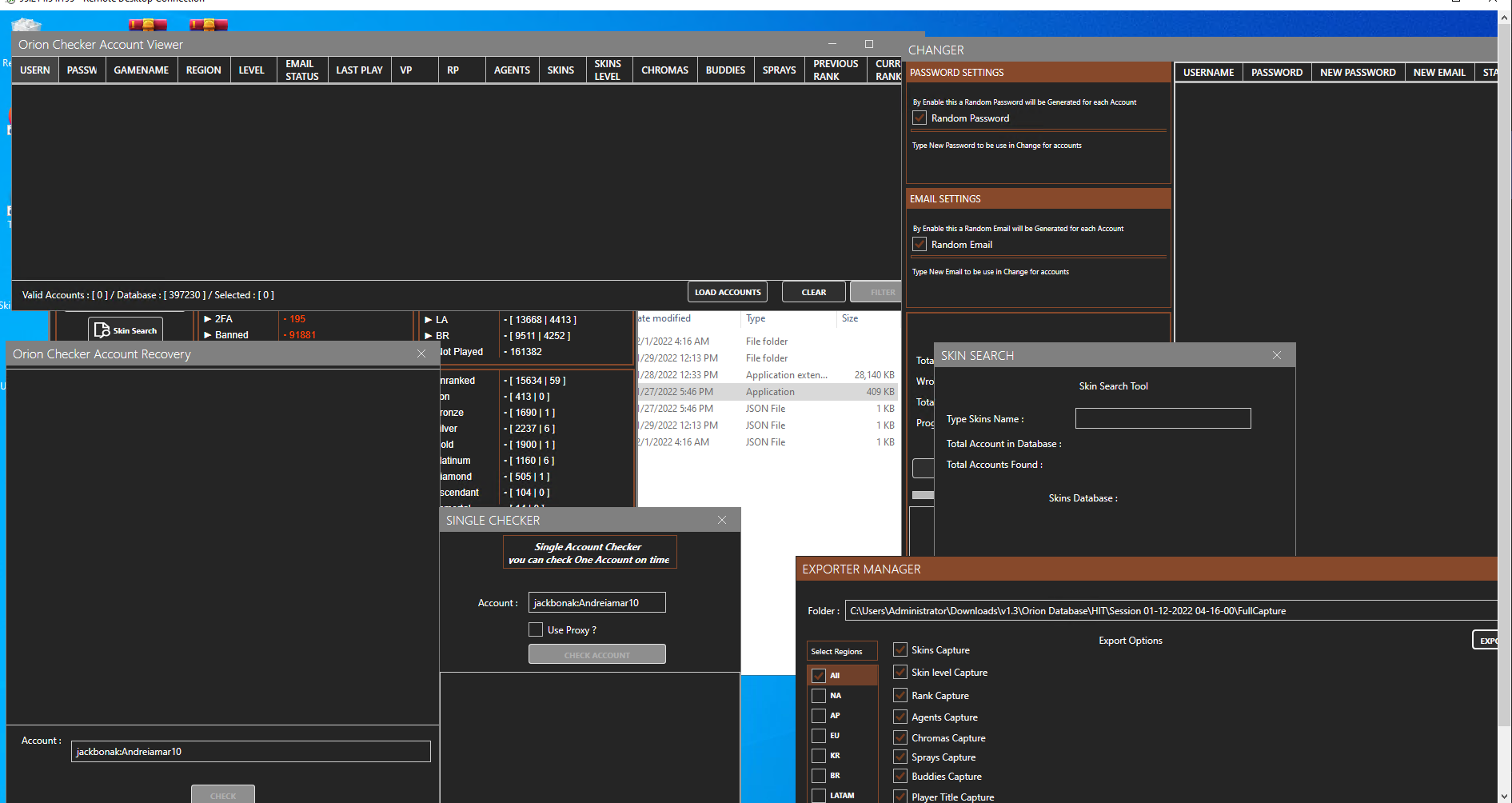Screen dimensions: 1512x803
Task: Sort by the BUDDIES column header
Action: 725,70
